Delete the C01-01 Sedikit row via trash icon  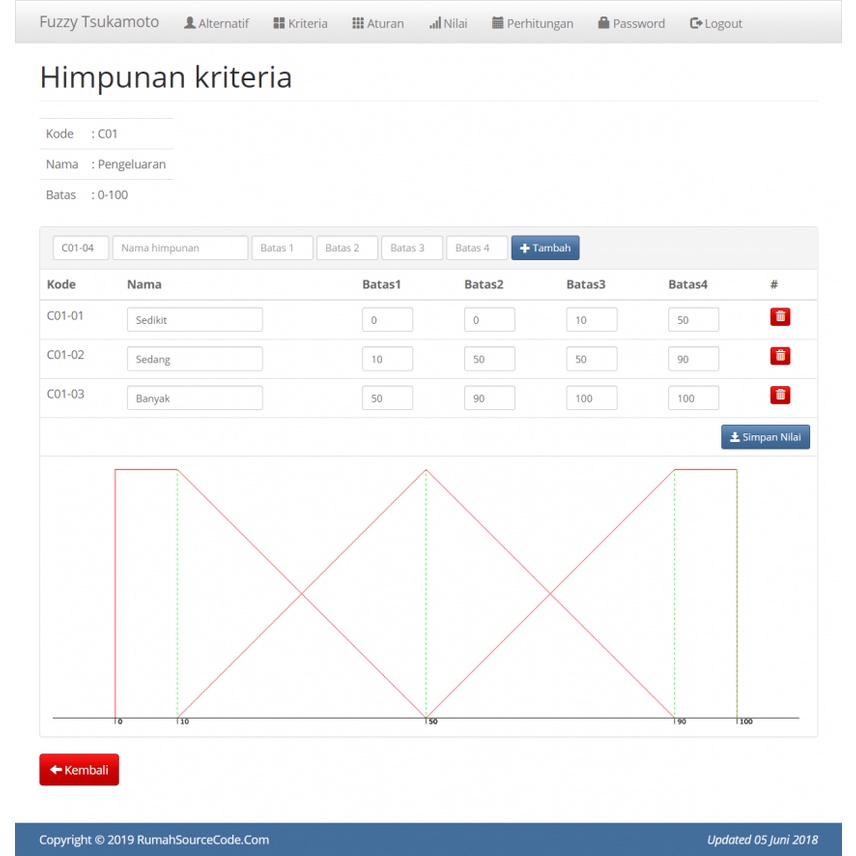coord(779,316)
